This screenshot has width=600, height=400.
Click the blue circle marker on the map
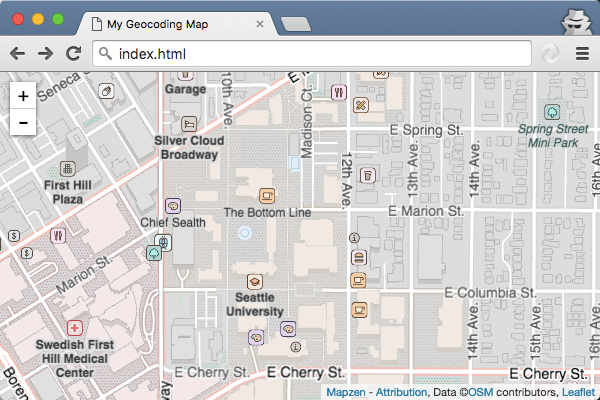click(x=245, y=232)
